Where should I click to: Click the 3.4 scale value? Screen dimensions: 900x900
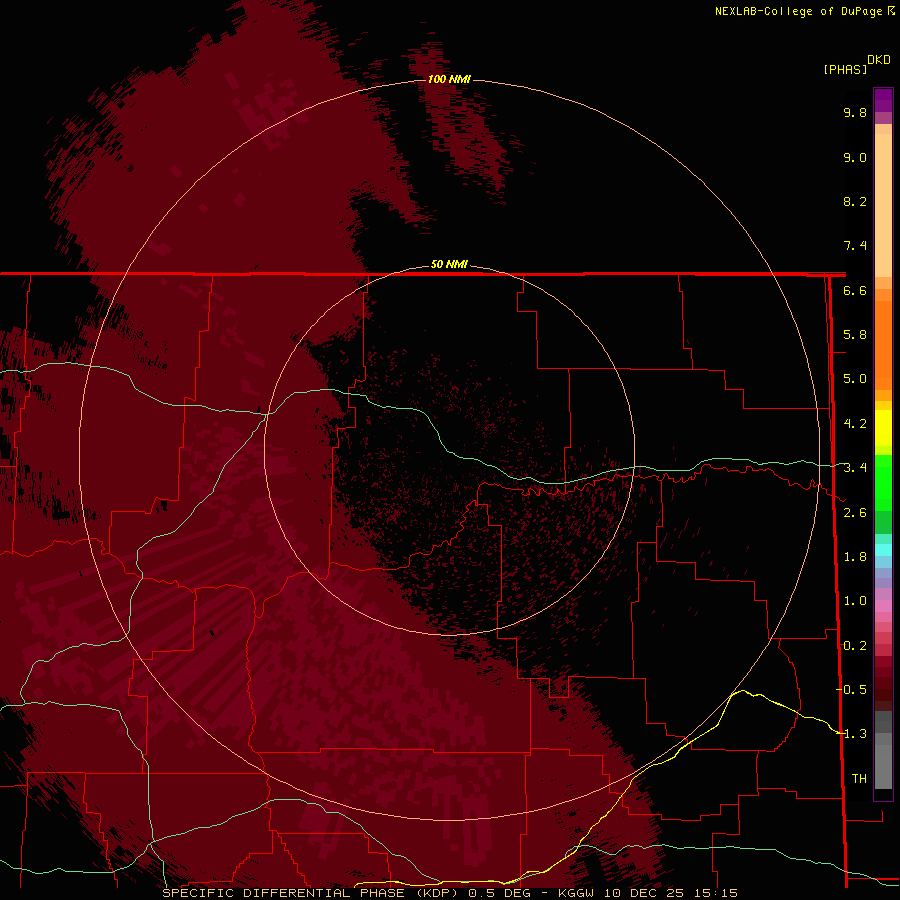point(855,468)
